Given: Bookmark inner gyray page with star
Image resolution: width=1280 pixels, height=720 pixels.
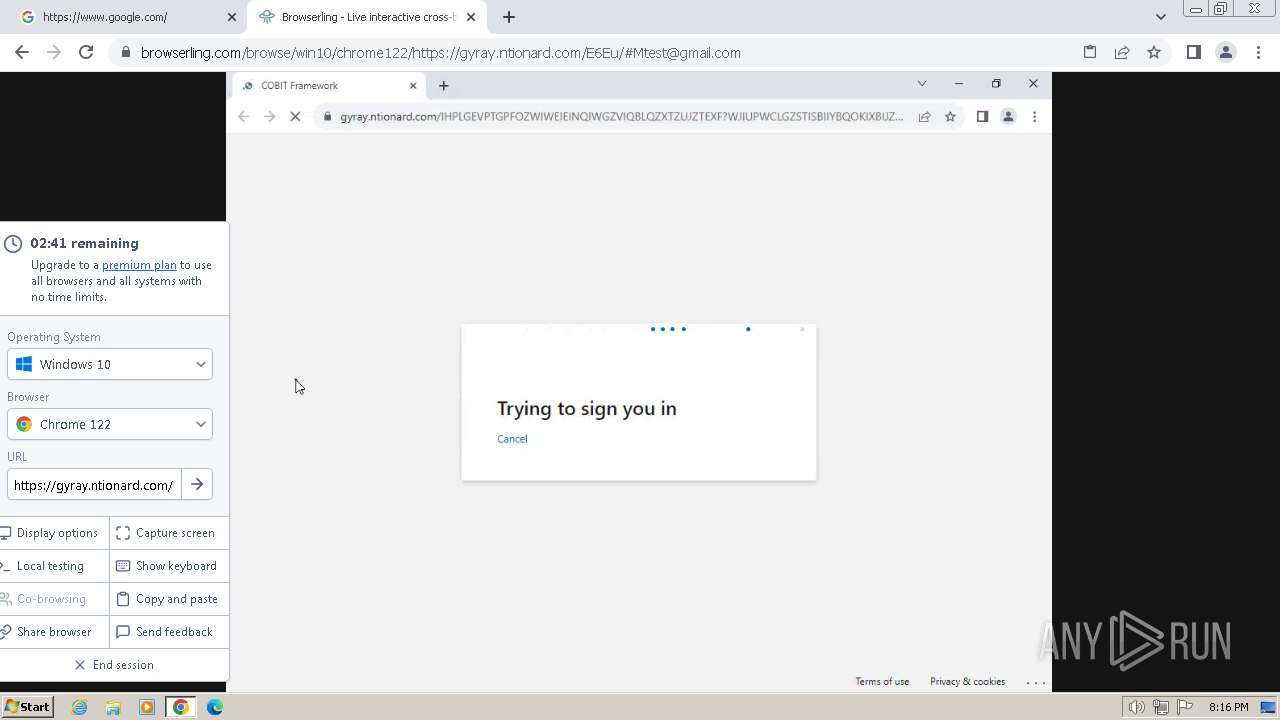Looking at the screenshot, I should click(x=950, y=117).
